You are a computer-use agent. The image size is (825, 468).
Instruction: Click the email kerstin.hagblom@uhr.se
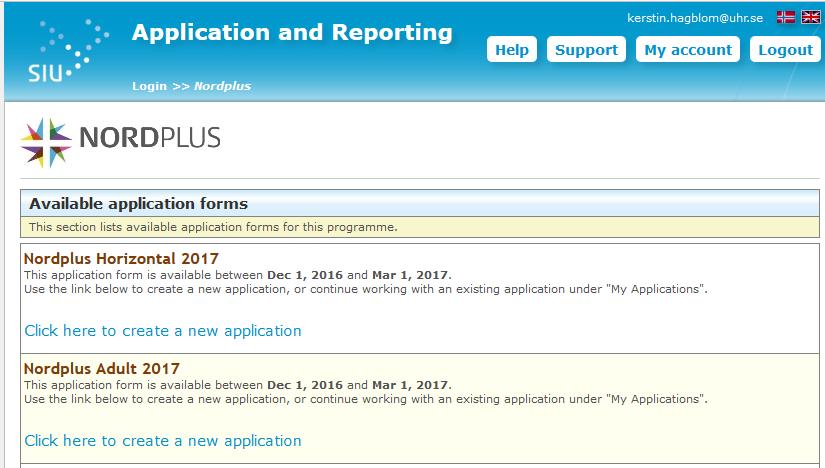[x=695, y=18]
